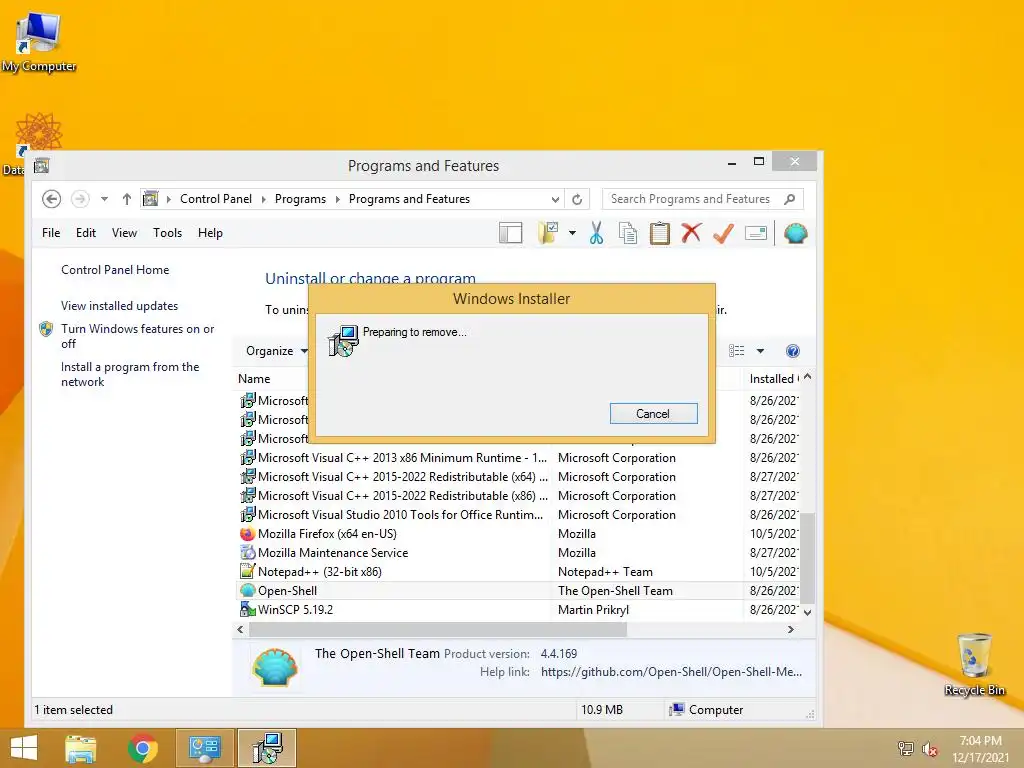Expand recent locations dropdown arrow

(104, 199)
